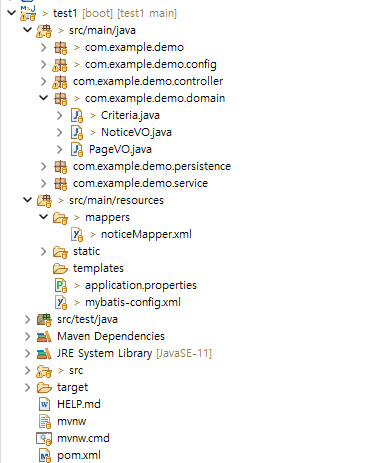Expand the Criteria.java node

(60, 116)
